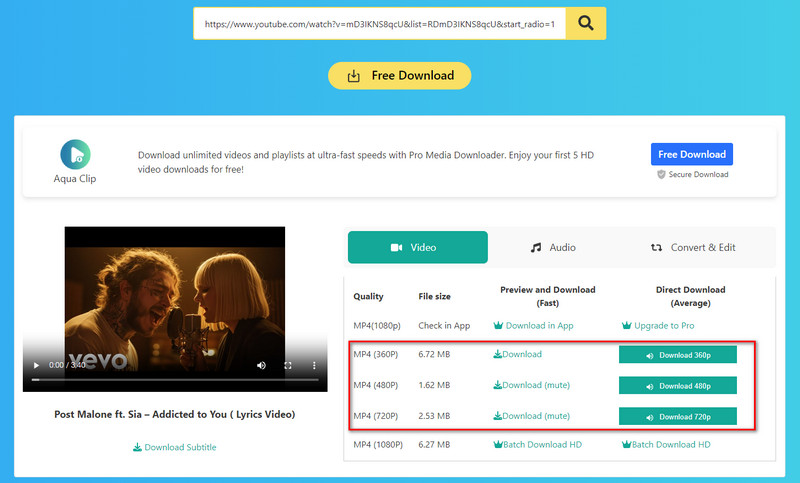
Task: Switch to the Audio tab
Action: point(554,247)
